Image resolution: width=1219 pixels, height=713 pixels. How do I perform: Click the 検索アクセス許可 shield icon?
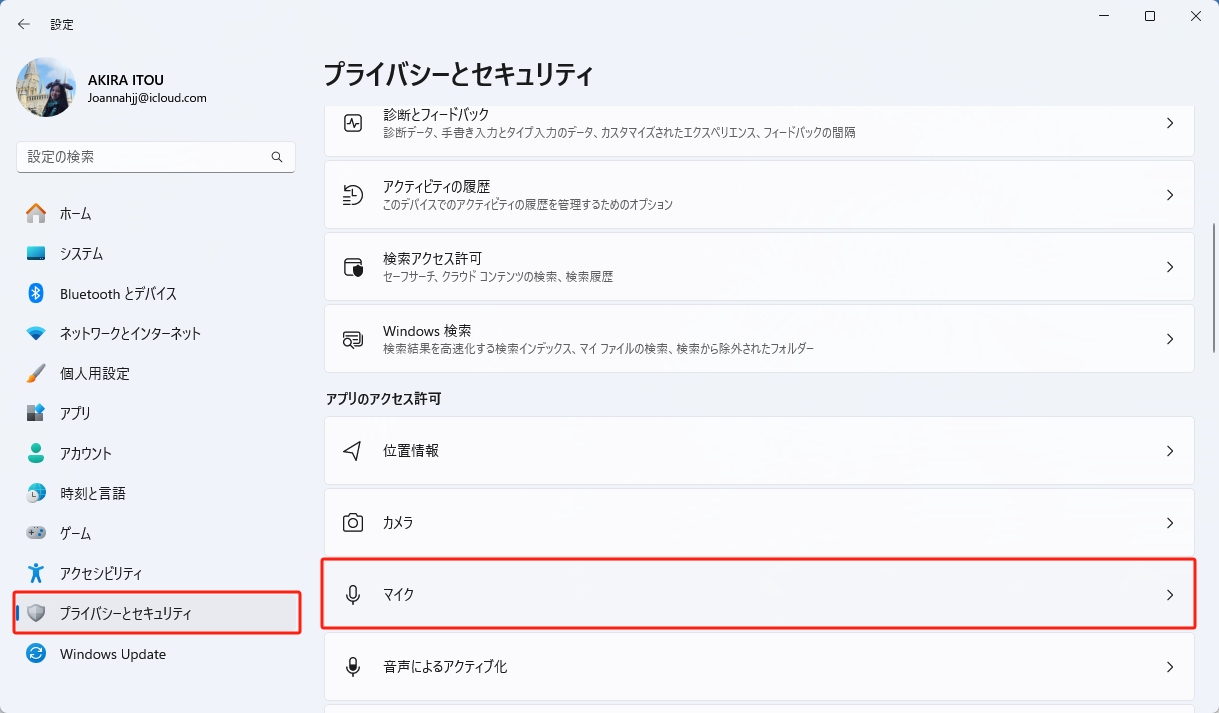pos(352,266)
